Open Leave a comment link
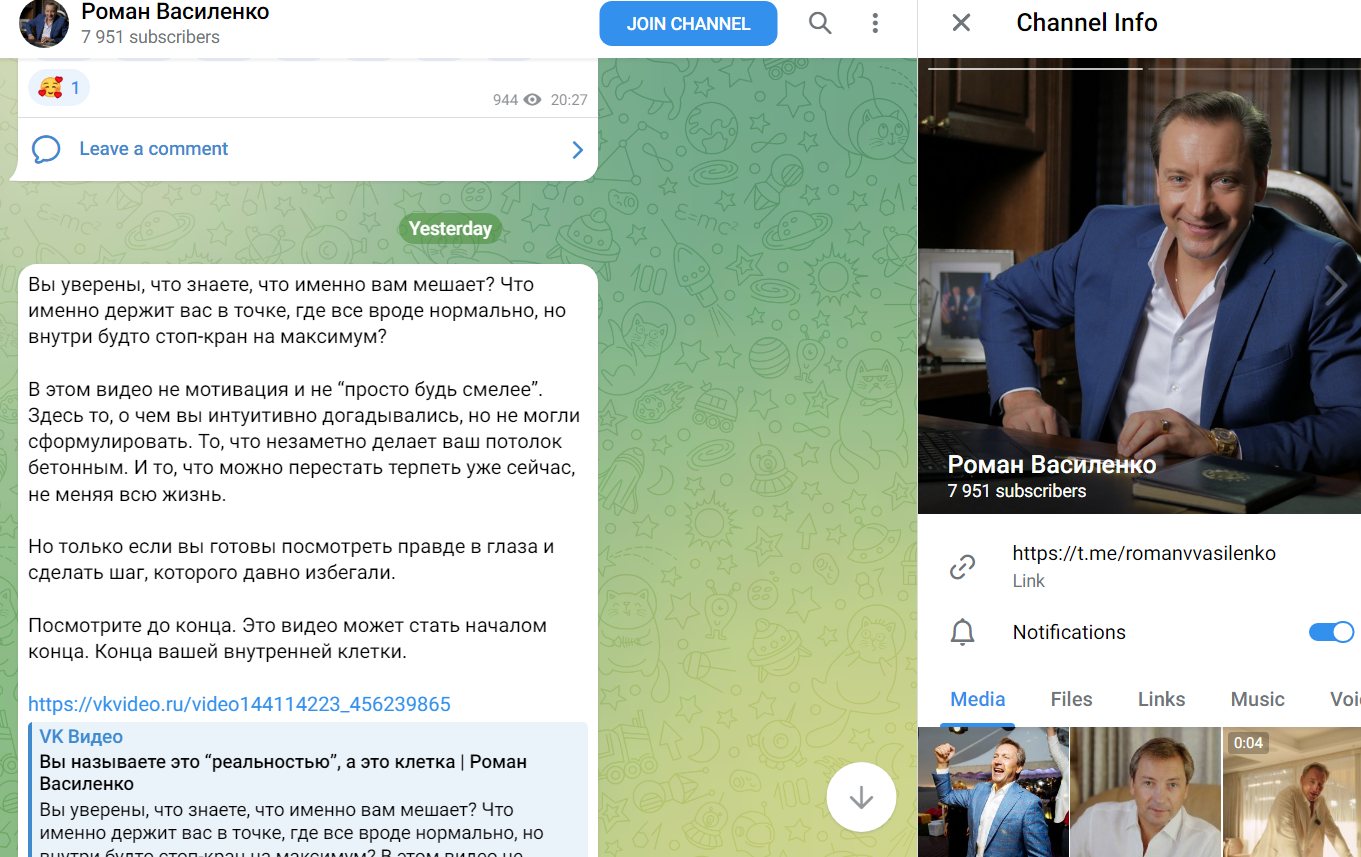This screenshot has width=1361, height=857. point(154,149)
